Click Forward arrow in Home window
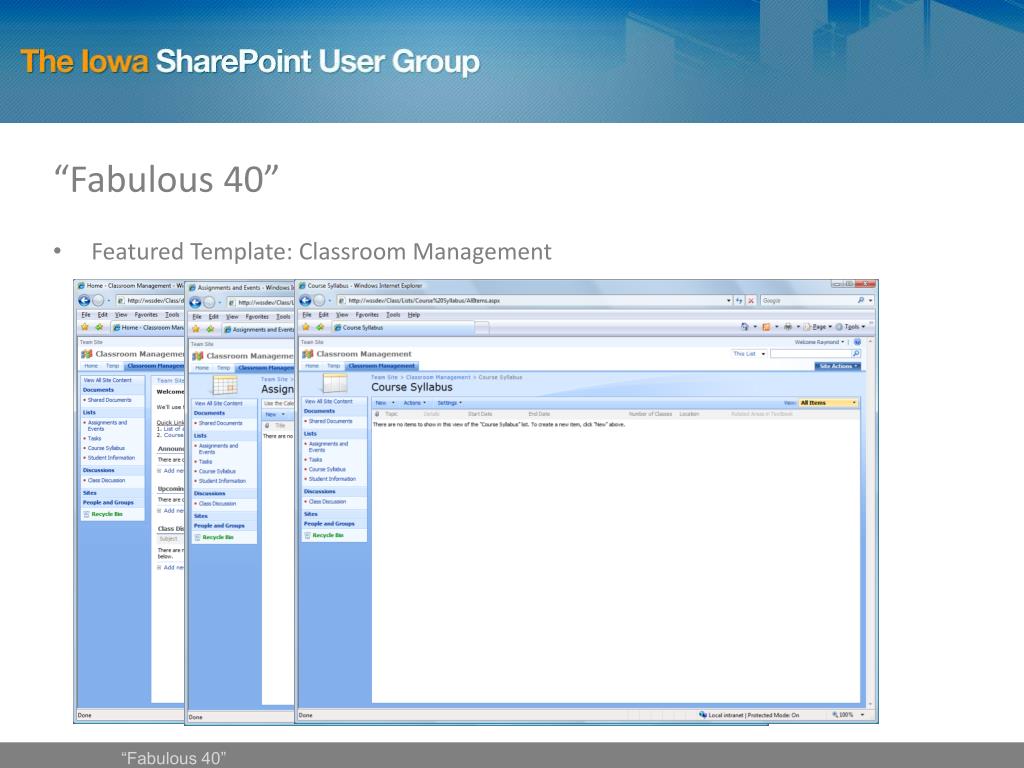This screenshot has height=768, width=1024. click(x=98, y=300)
